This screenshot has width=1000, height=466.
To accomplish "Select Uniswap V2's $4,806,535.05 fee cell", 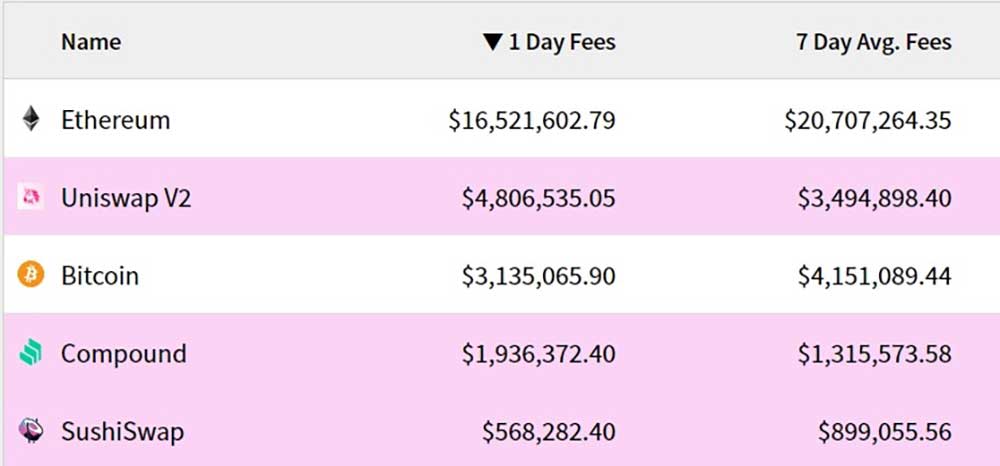I will tap(539, 198).
